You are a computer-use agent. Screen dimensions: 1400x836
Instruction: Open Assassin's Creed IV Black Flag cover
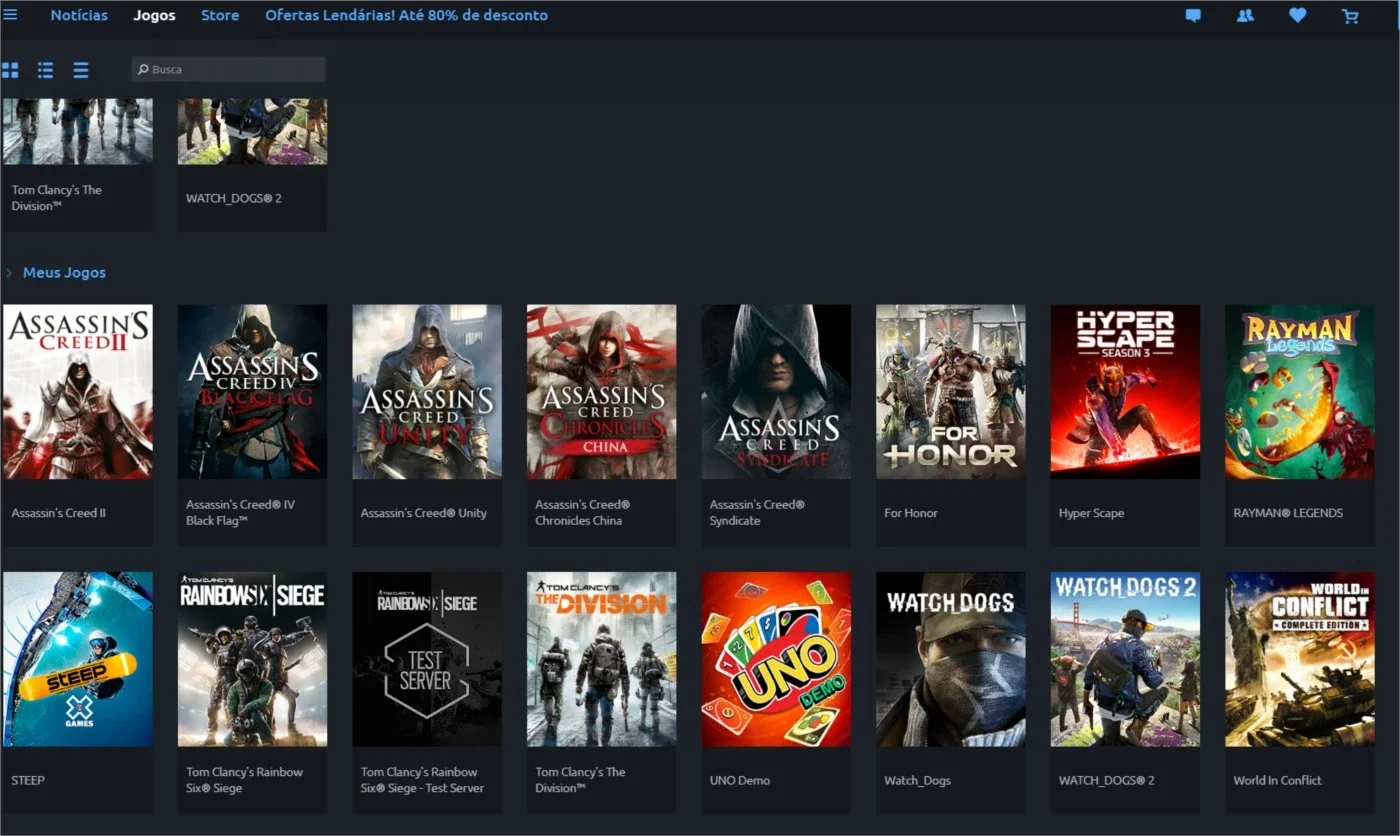pyautogui.click(x=252, y=392)
